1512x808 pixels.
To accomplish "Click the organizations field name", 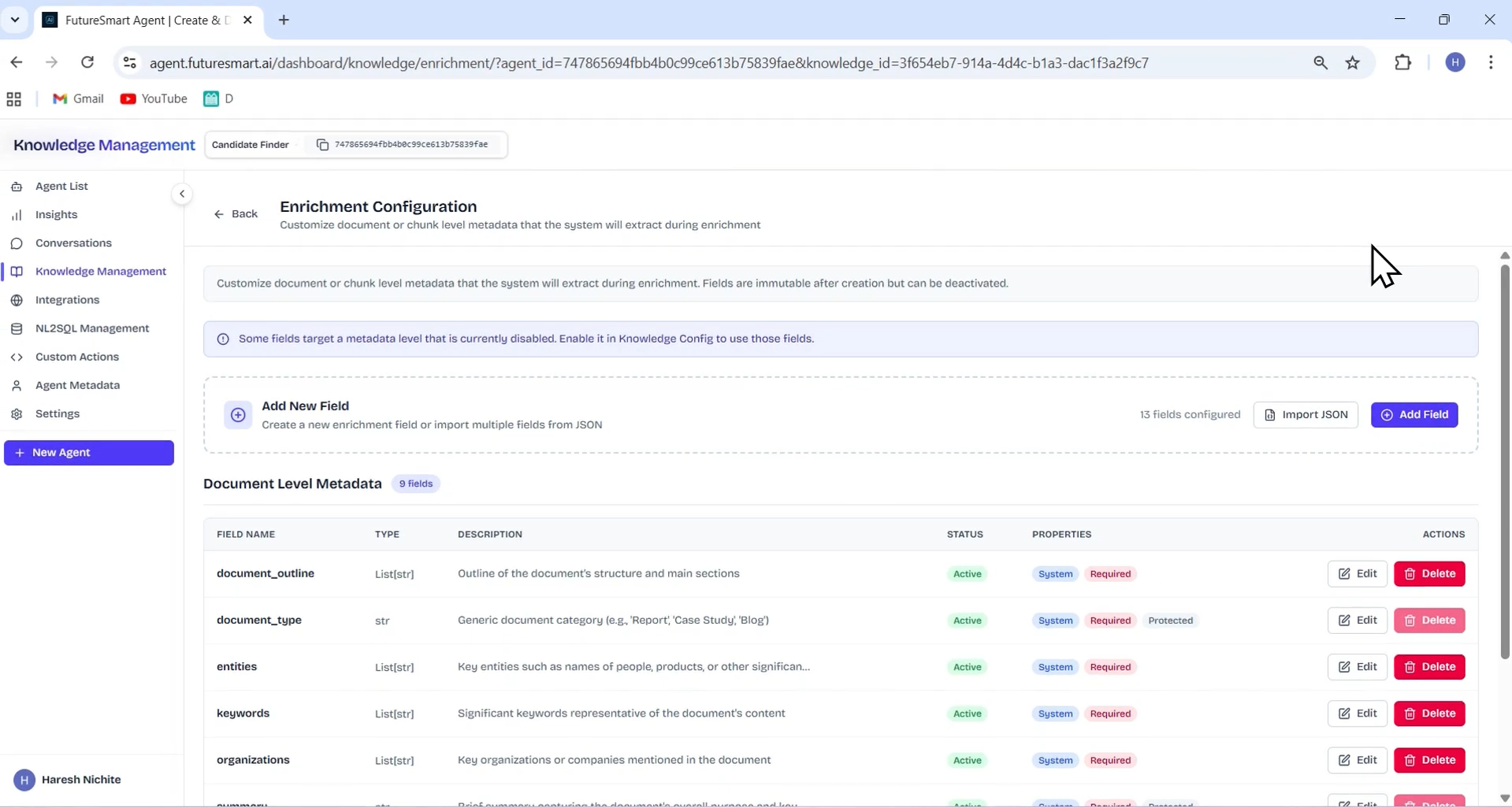I will [253, 760].
